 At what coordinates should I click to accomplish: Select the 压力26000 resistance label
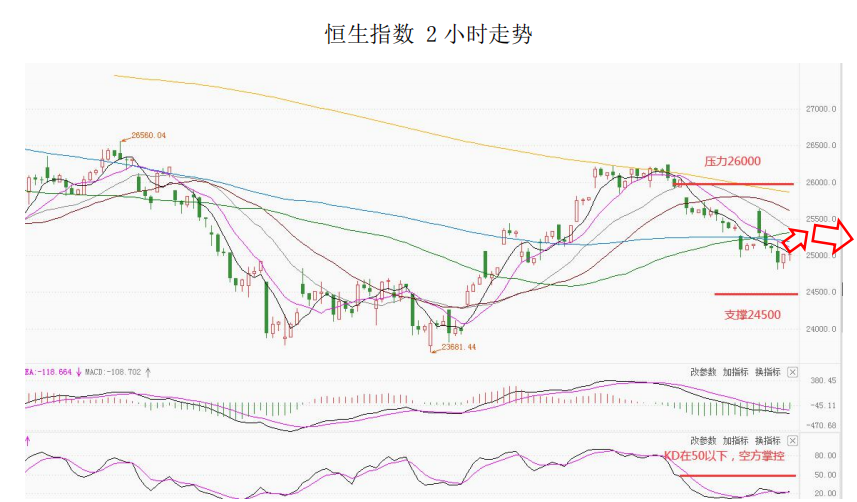[x=732, y=161]
